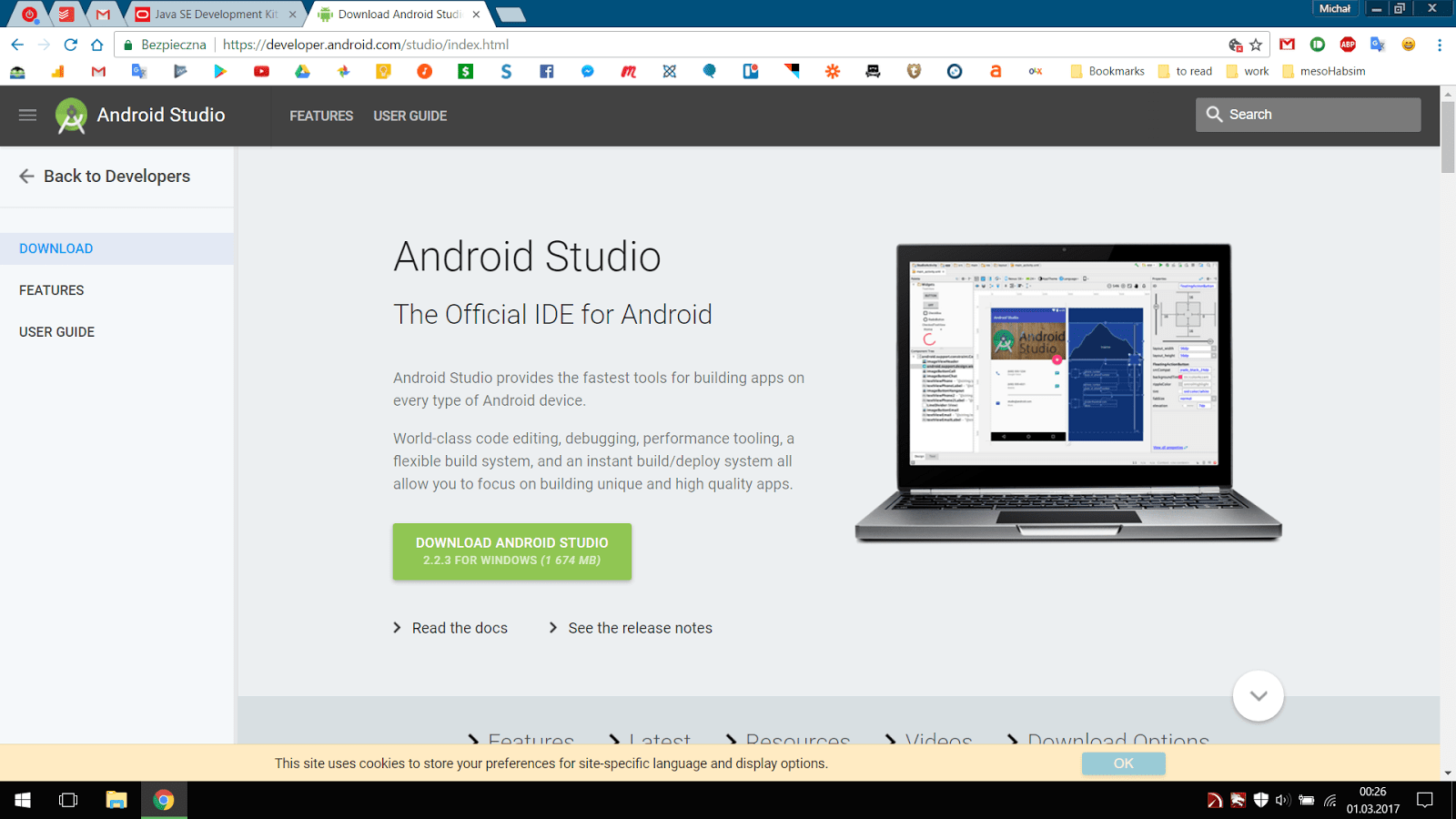Open the hamburger navigation menu
The image size is (1456, 819).
(x=27, y=116)
